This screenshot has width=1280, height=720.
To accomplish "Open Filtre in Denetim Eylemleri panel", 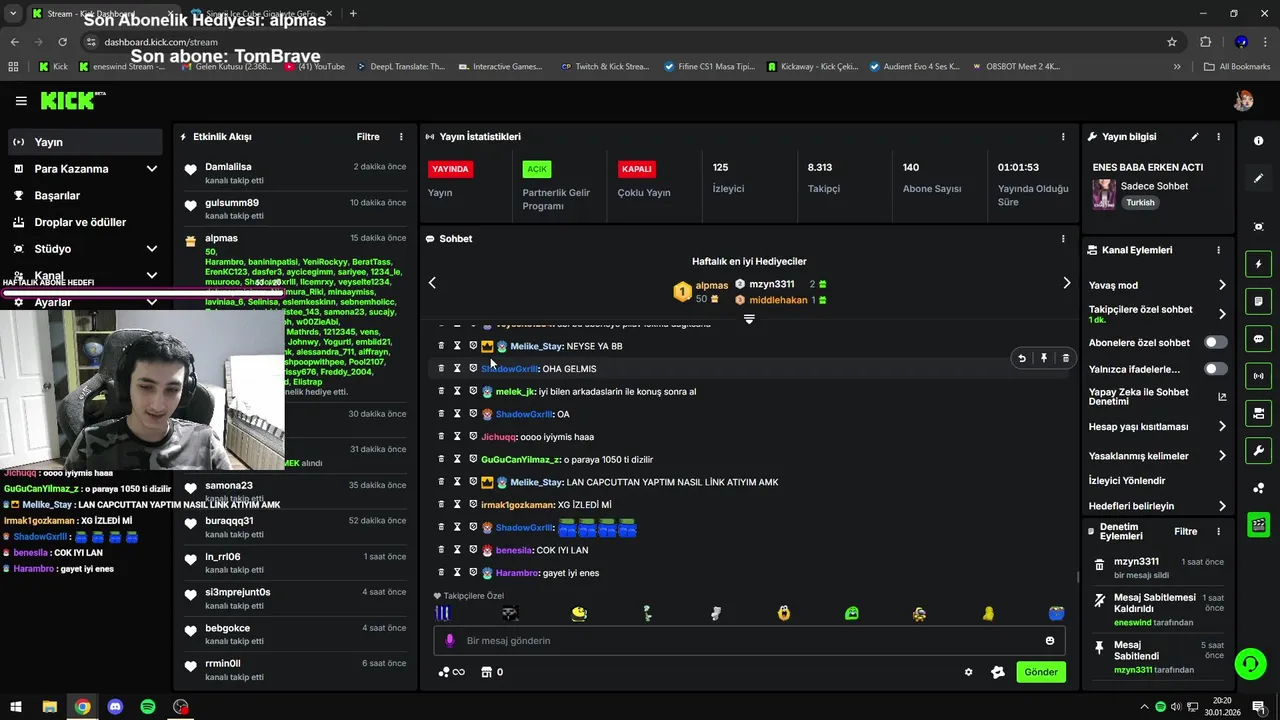I will tap(1186, 532).
